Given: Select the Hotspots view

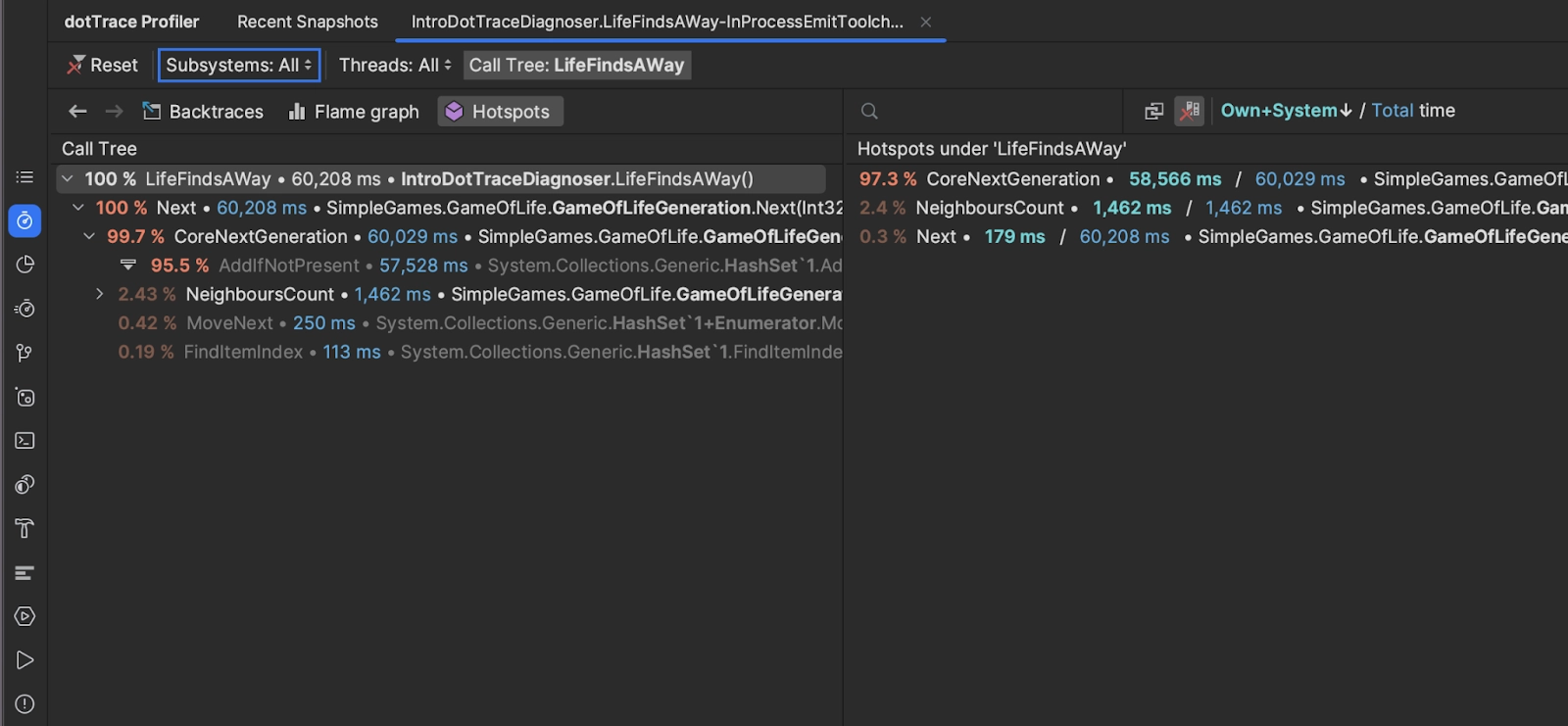Looking at the screenshot, I should coord(500,112).
